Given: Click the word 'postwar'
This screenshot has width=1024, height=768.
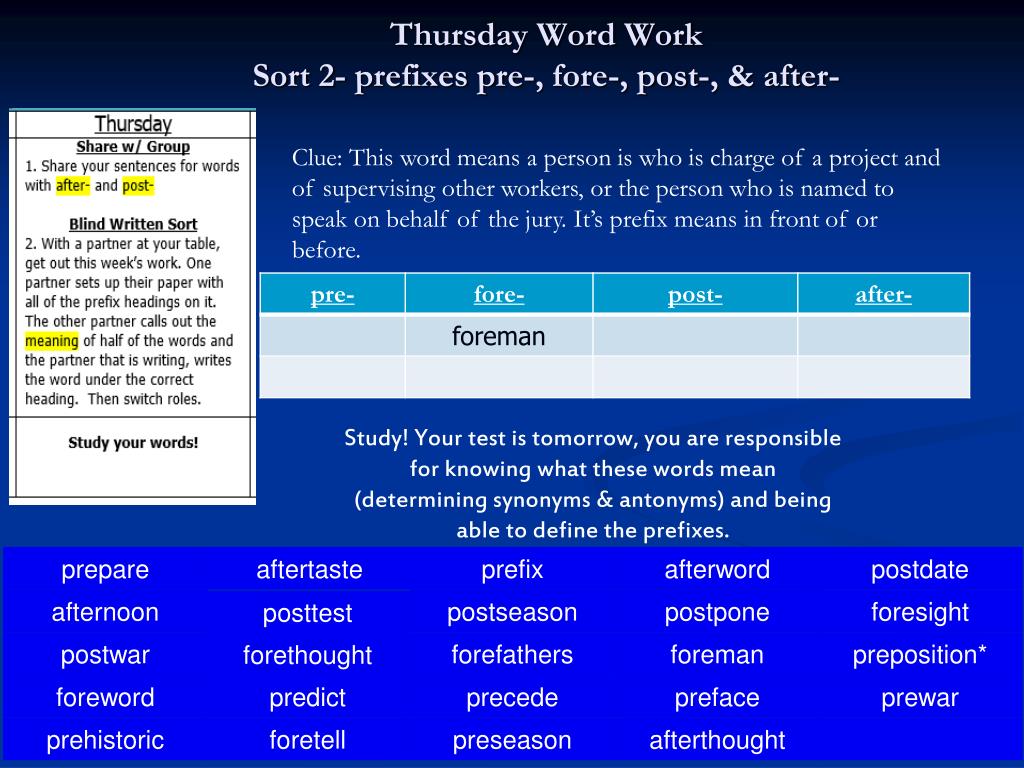Looking at the screenshot, I should (105, 655).
